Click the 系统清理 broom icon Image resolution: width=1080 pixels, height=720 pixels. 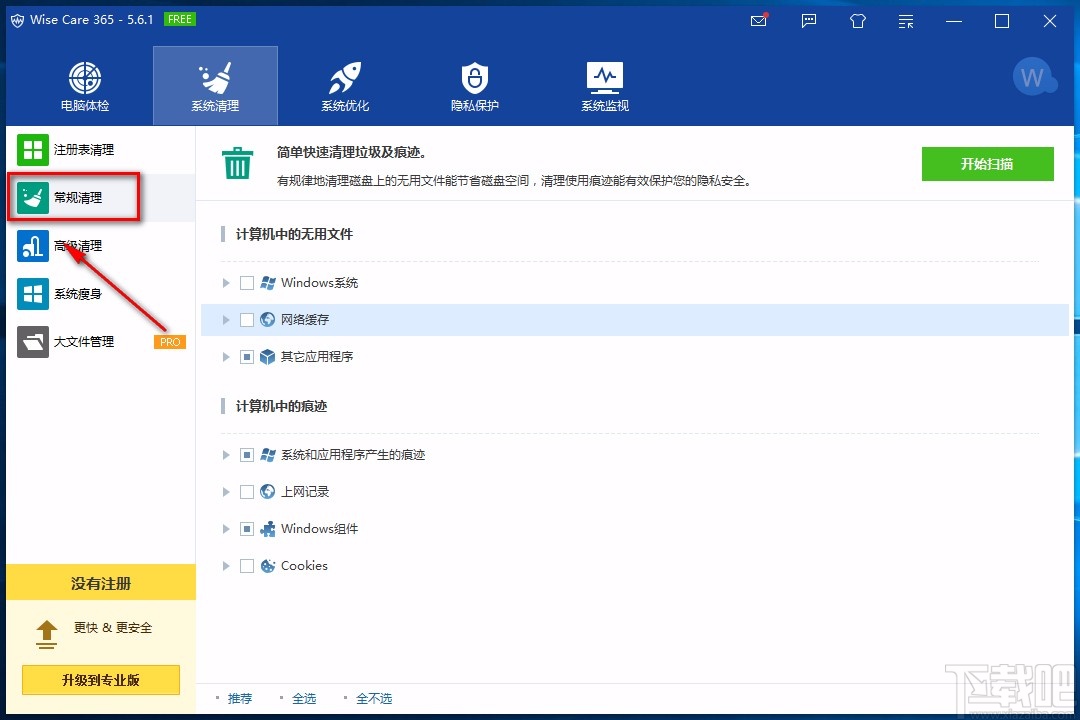tap(215, 78)
